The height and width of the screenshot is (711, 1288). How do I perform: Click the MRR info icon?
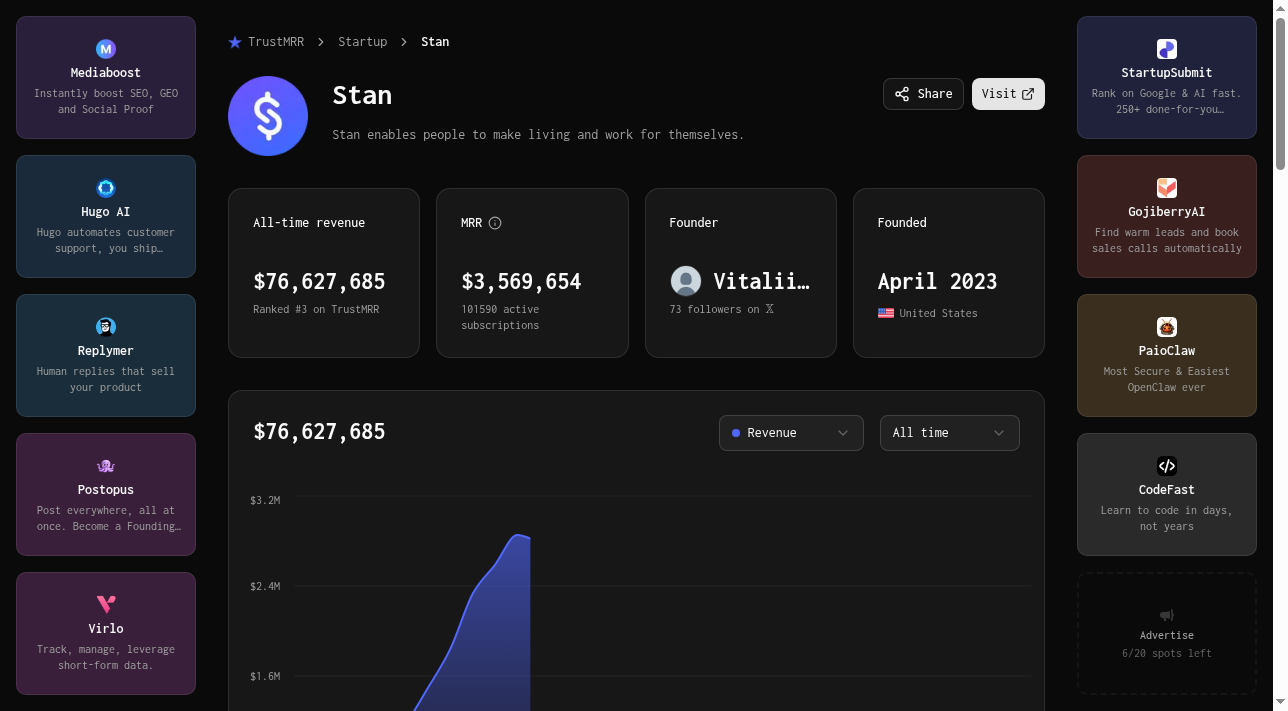pos(495,223)
